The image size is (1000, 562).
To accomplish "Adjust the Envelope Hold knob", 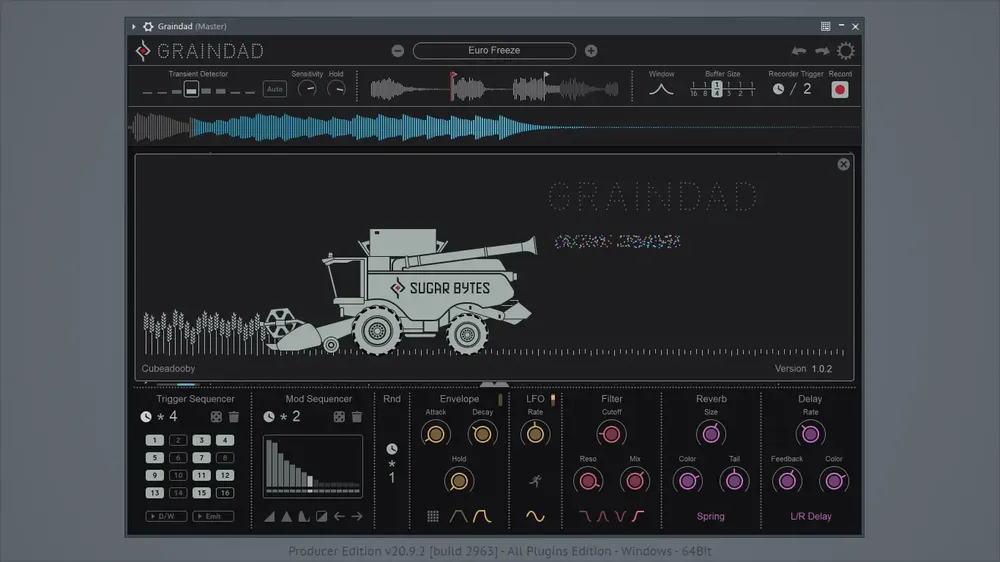I will 459,481.
